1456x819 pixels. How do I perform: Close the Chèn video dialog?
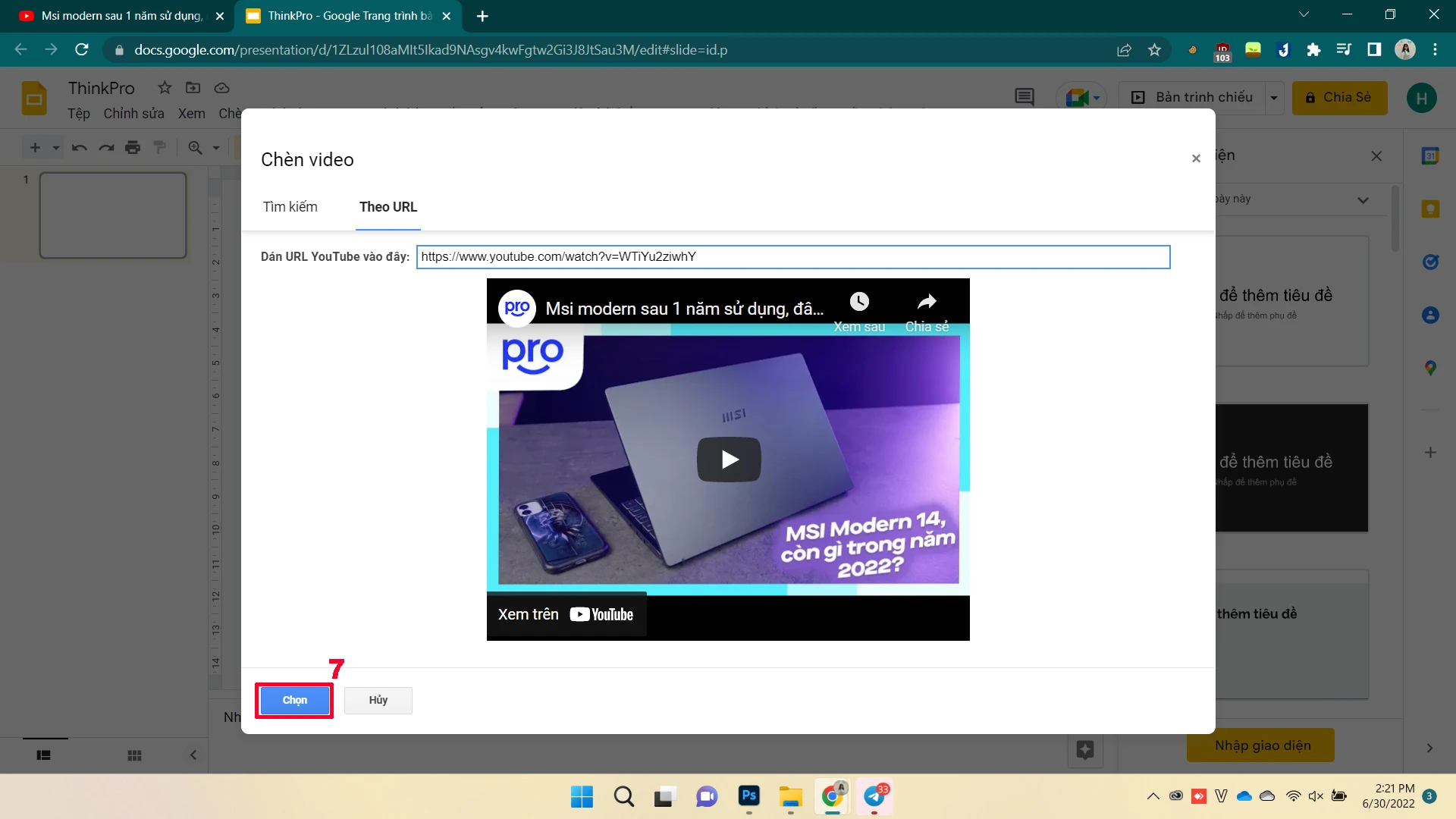(x=1196, y=158)
